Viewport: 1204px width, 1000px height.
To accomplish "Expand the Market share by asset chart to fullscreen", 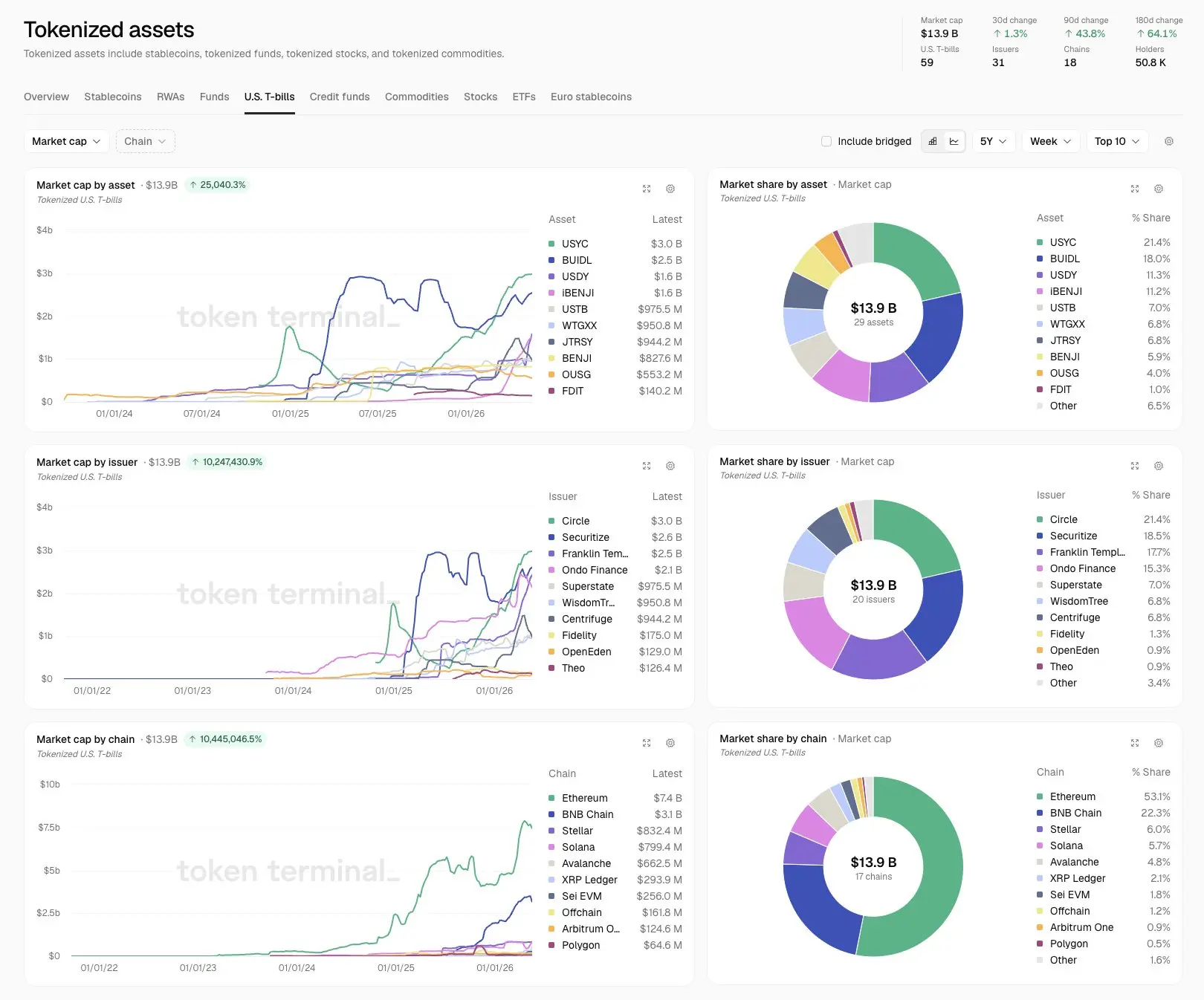I will [x=1135, y=189].
